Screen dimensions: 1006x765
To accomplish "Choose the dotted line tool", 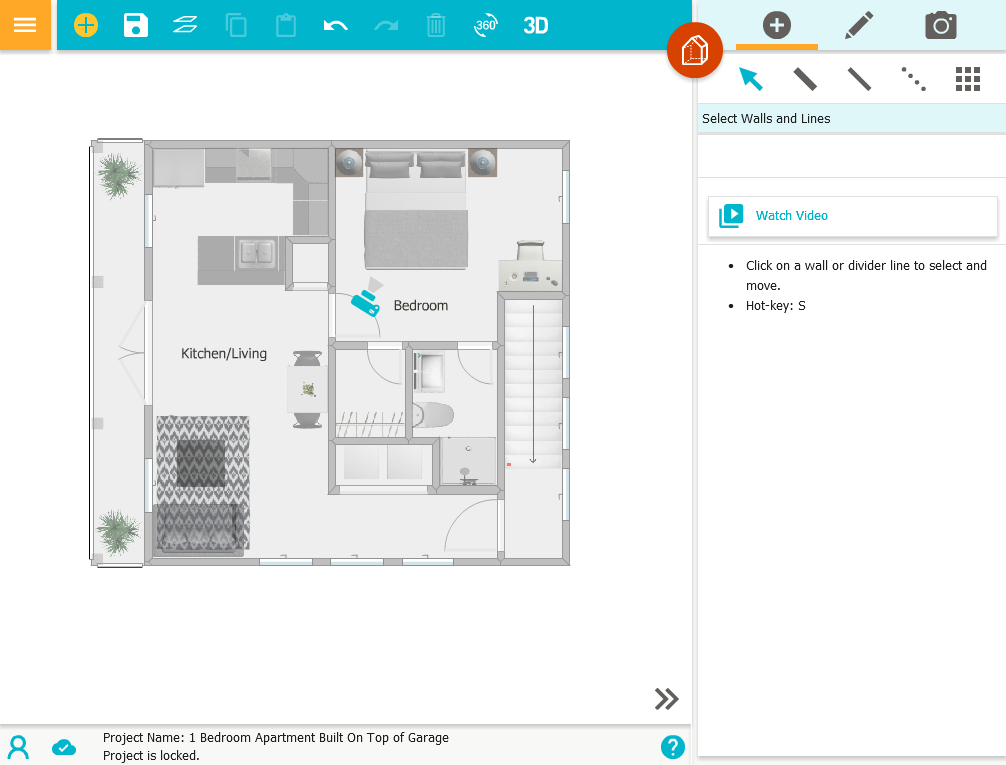I will (x=913, y=79).
